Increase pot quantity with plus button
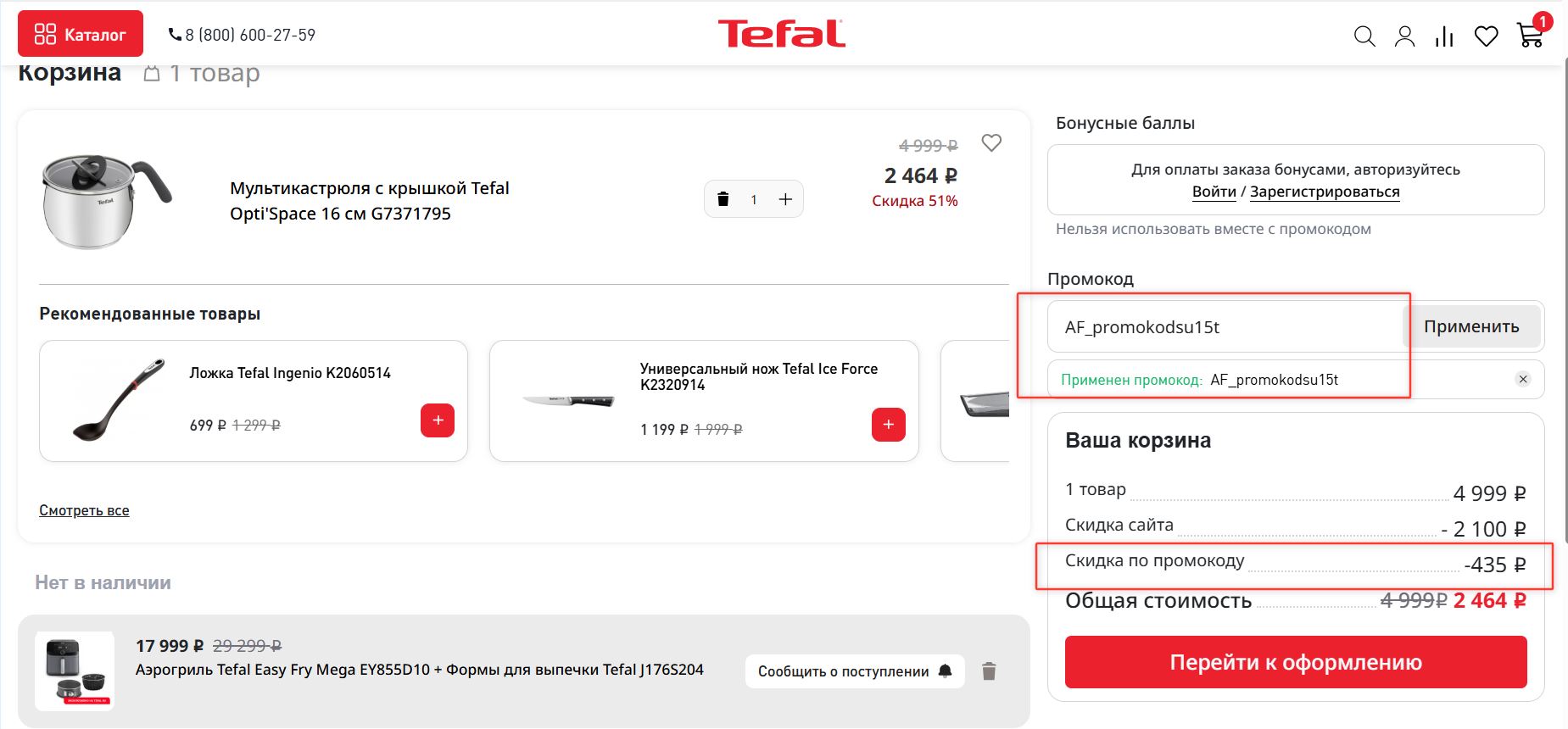Image resolution: width=1568 pixels, height=729 pixels. click(x=785, y=199)
